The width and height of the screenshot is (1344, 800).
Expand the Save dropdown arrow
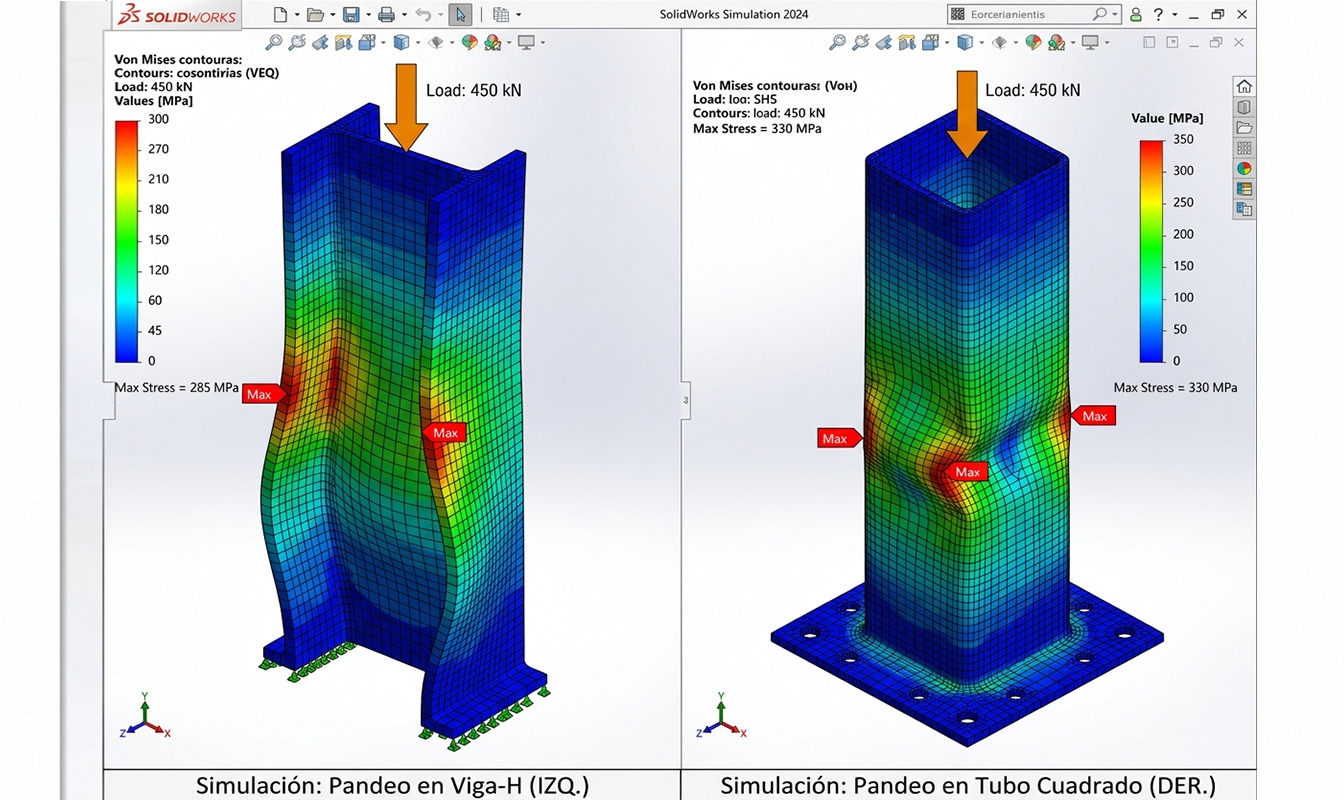click(x=369, y=15)
